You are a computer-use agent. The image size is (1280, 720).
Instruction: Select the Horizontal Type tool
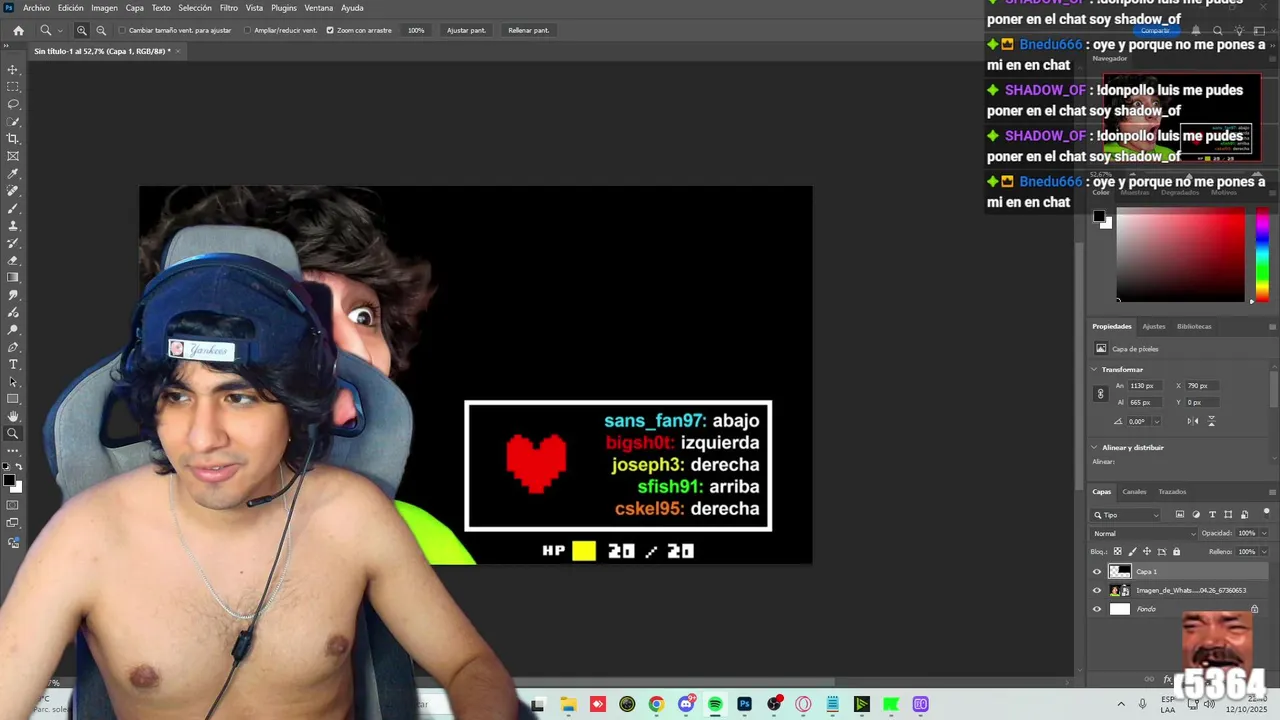coord(13,364)
